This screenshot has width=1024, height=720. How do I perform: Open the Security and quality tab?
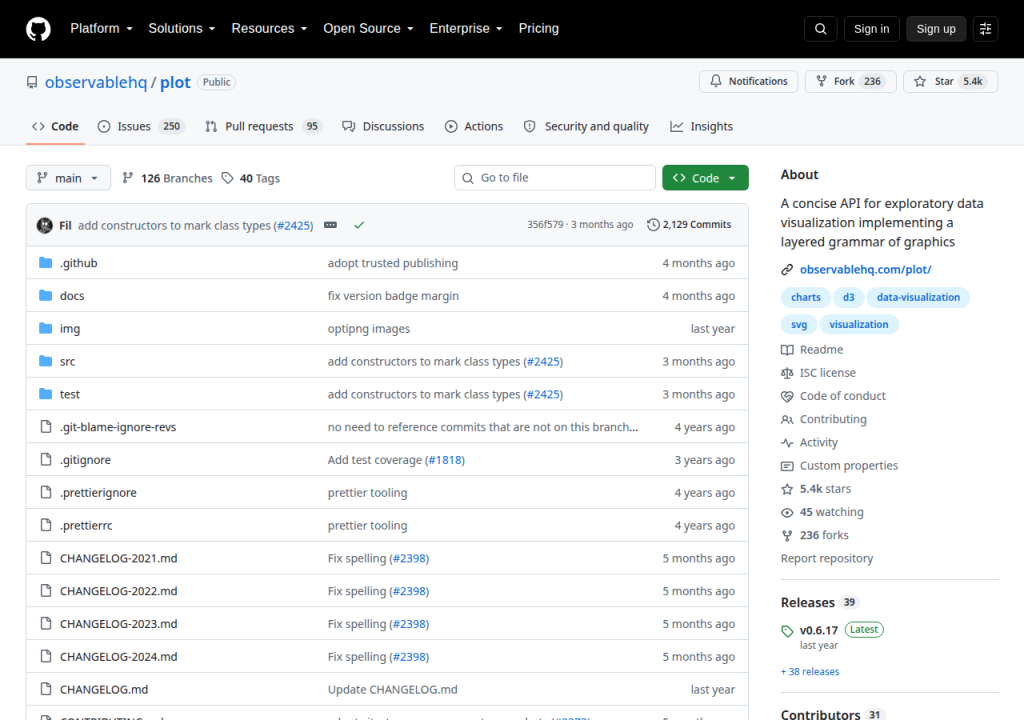(x=586, y=127)
